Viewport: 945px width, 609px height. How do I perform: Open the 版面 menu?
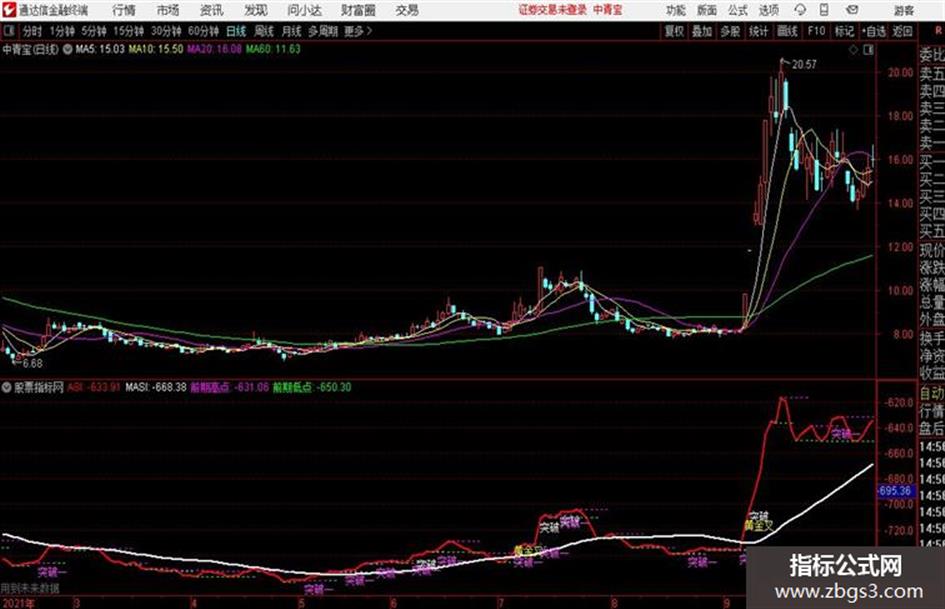pyautogui.click(x=707, y=10)
